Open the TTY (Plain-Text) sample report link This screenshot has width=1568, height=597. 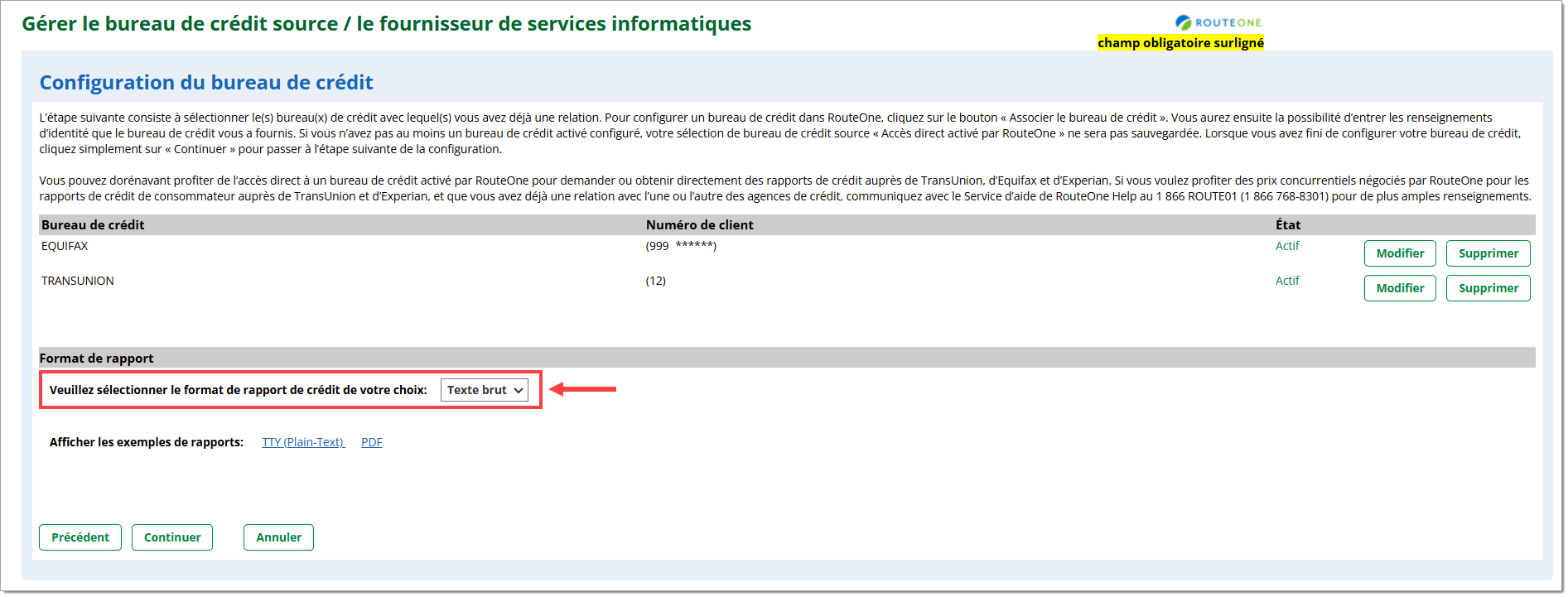(x=303, y=442)
